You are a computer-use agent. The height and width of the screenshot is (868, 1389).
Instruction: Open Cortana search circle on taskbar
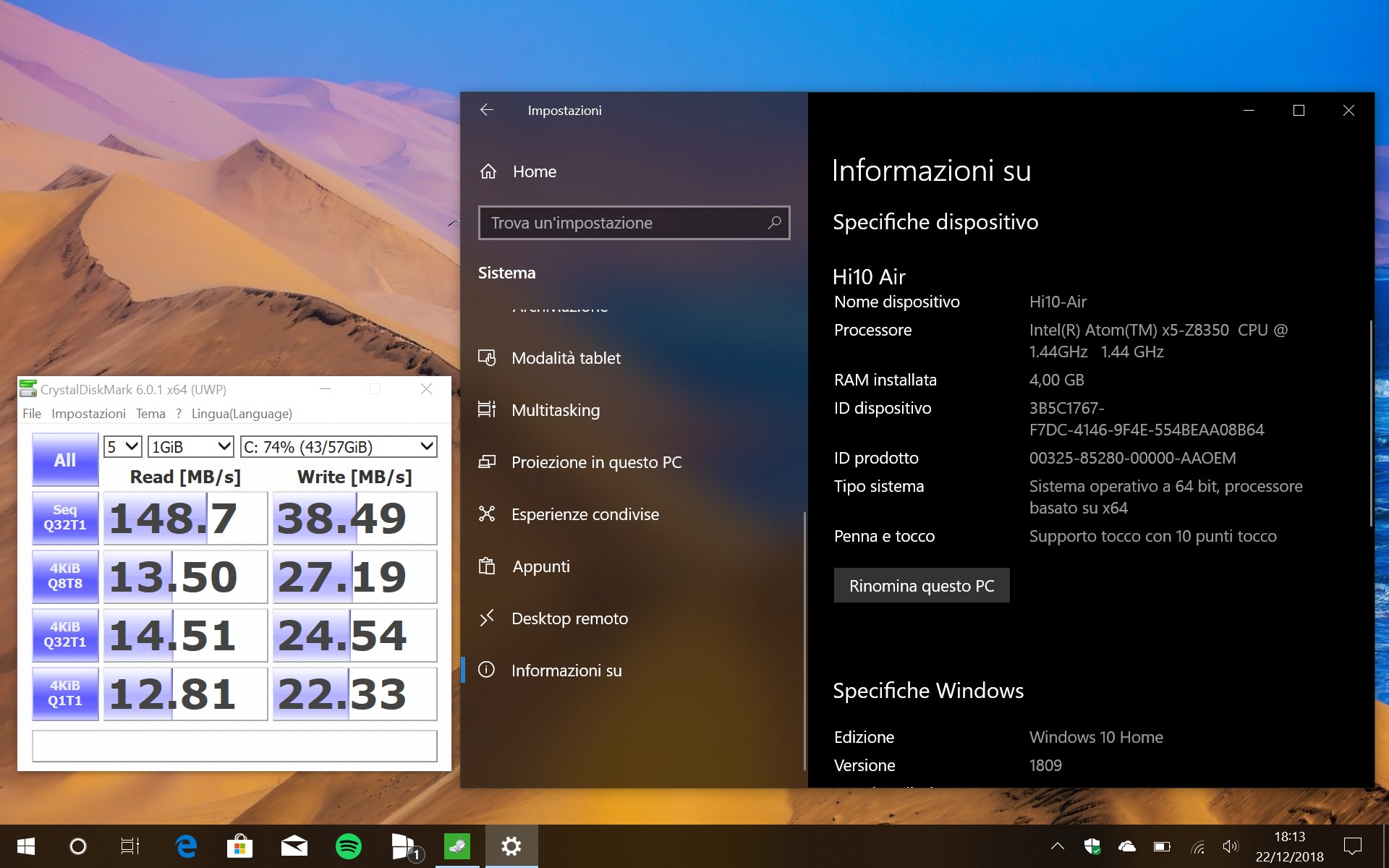pos(77,846)
